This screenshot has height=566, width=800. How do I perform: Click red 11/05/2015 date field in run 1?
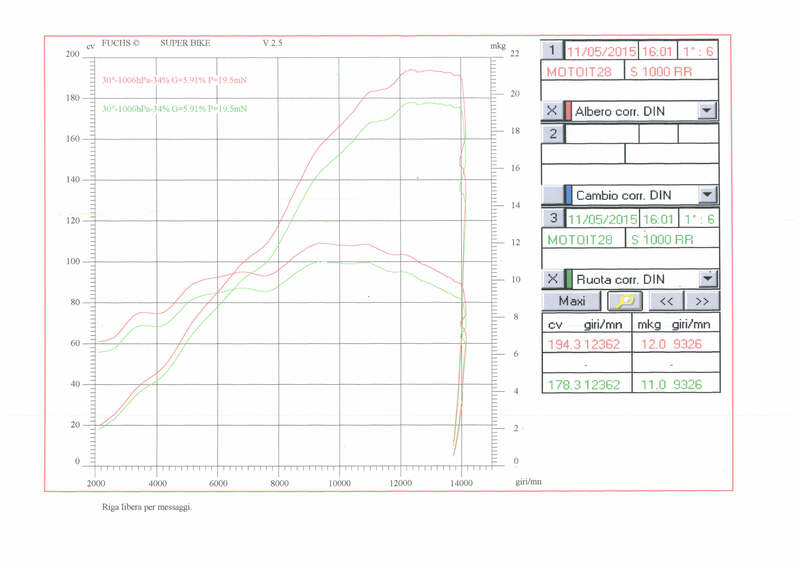(601, 50)
